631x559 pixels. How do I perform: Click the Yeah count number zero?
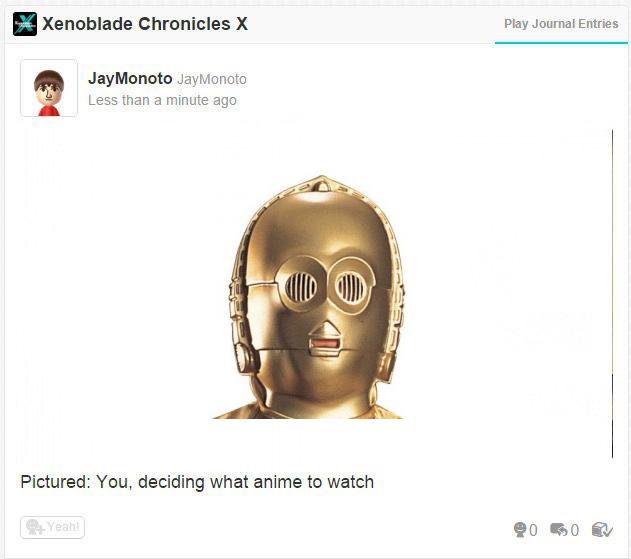click(533, 530)
